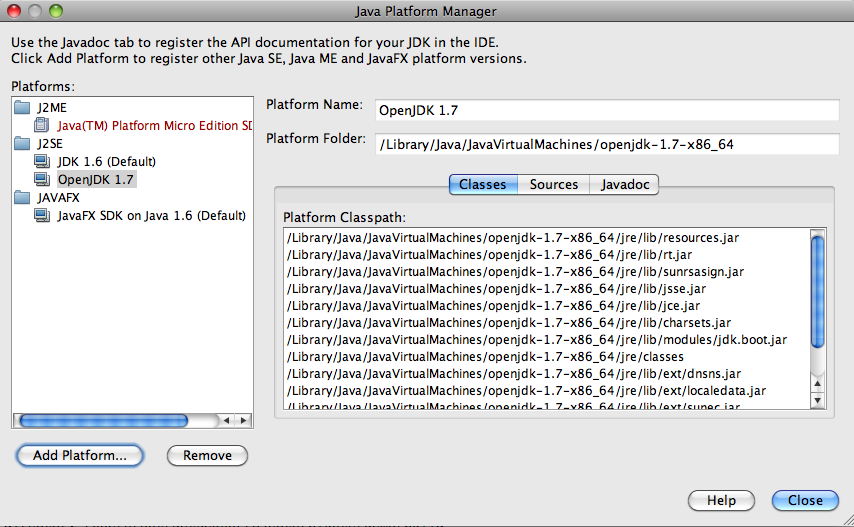Click the classpath scrollbar up arrow
This screenshot has height=527, width=854.
pos(818,383)
